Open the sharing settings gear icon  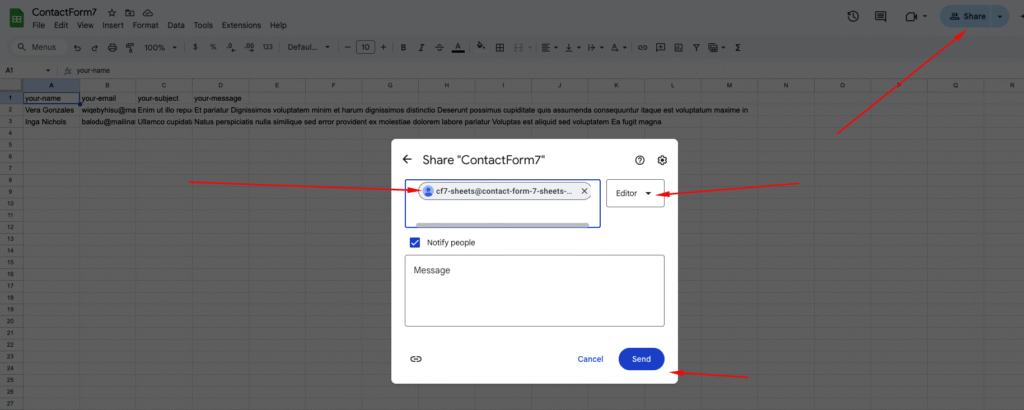pos(662,160)
